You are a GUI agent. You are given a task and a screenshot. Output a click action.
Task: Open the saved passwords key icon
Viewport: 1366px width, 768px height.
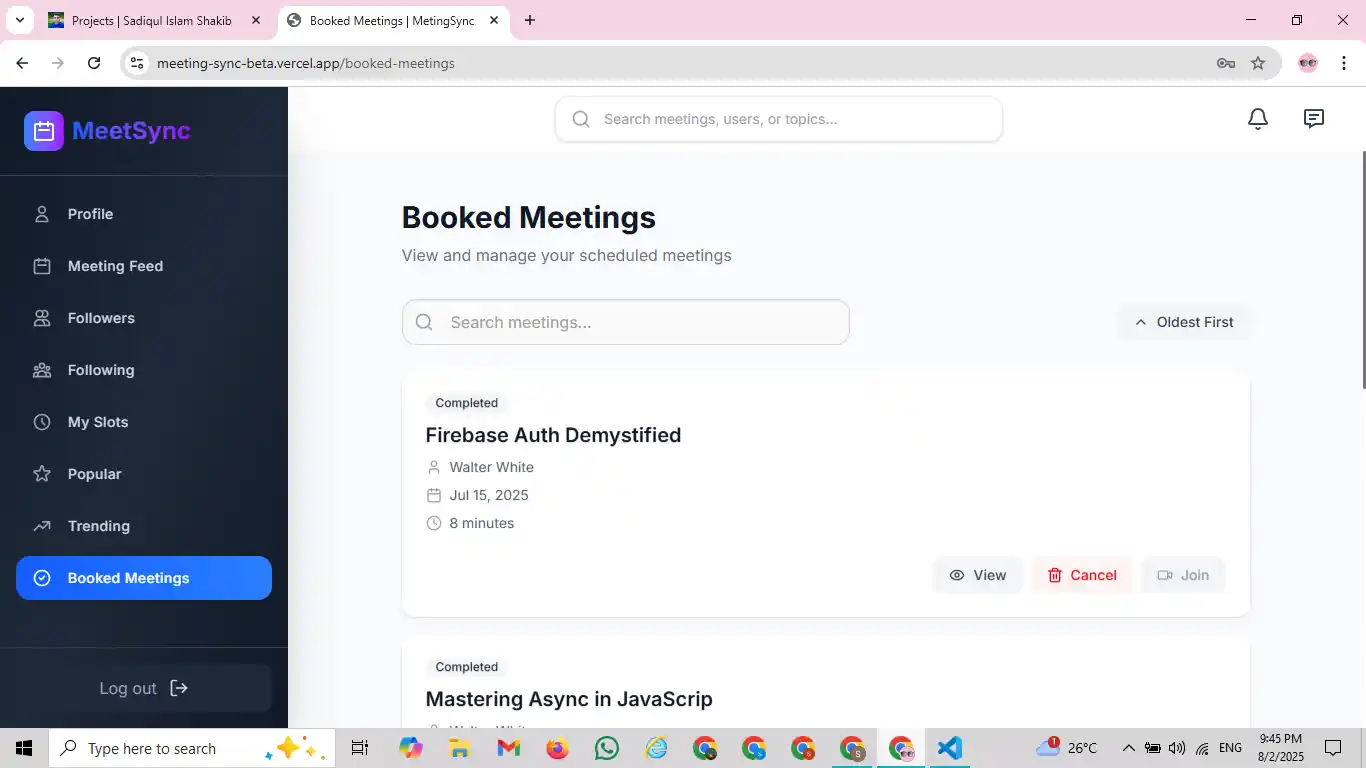(x=1225, y=63)
